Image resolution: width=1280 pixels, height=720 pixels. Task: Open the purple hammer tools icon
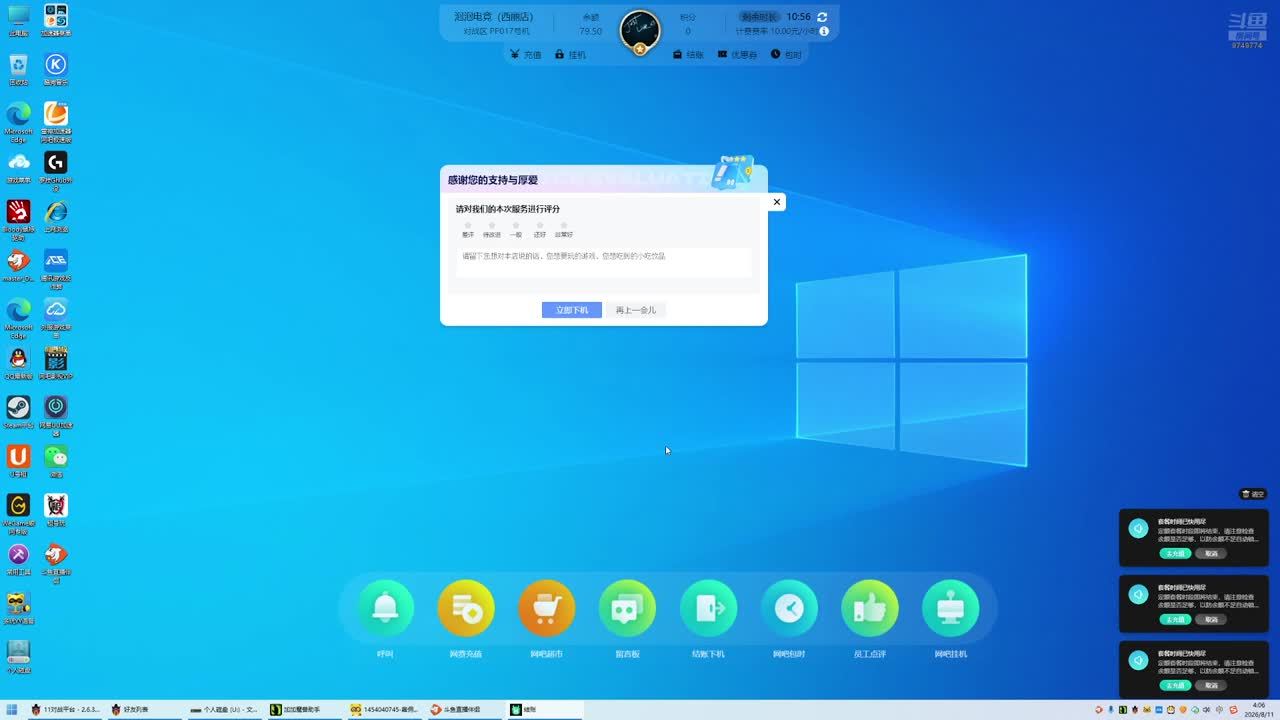18,559
